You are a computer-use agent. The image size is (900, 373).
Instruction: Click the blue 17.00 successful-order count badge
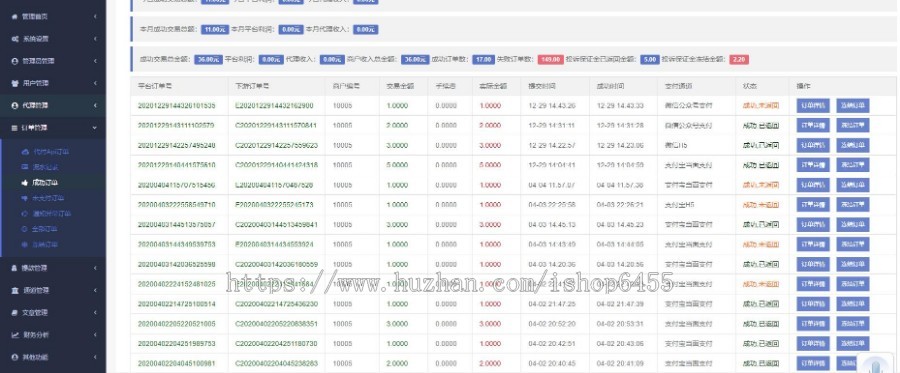tap(483, 59)
